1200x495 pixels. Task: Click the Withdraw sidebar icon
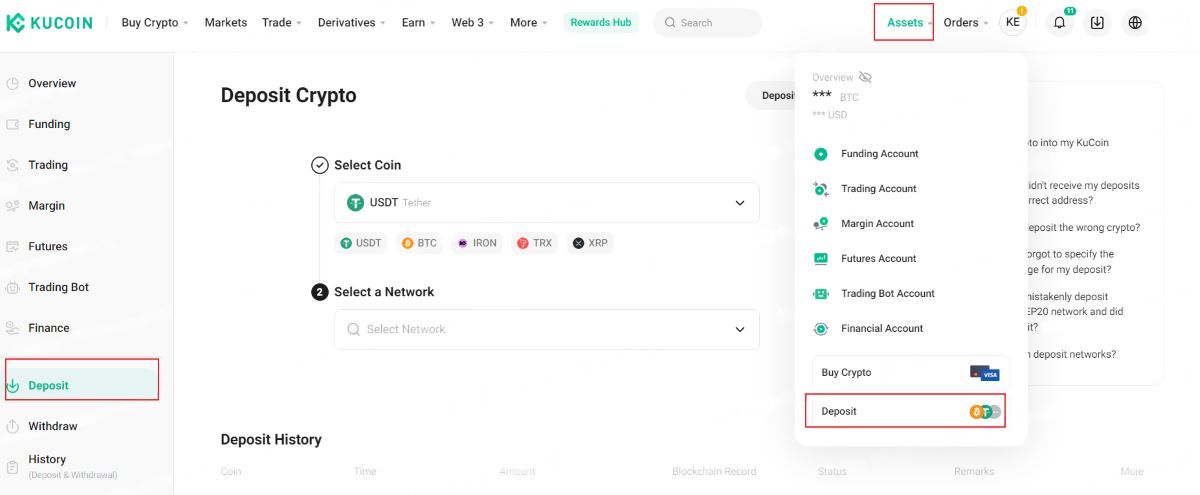point(13,427)
